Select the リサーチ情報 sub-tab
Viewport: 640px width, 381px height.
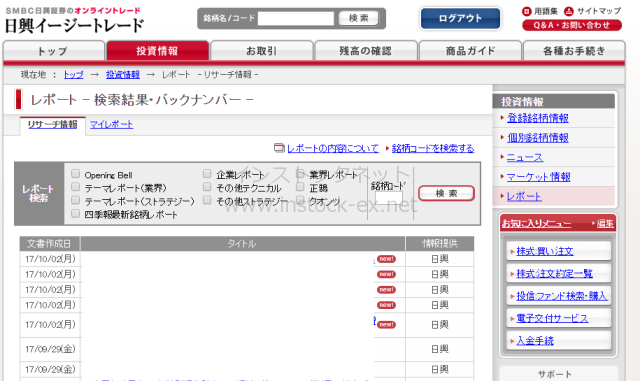click(52, 125)
